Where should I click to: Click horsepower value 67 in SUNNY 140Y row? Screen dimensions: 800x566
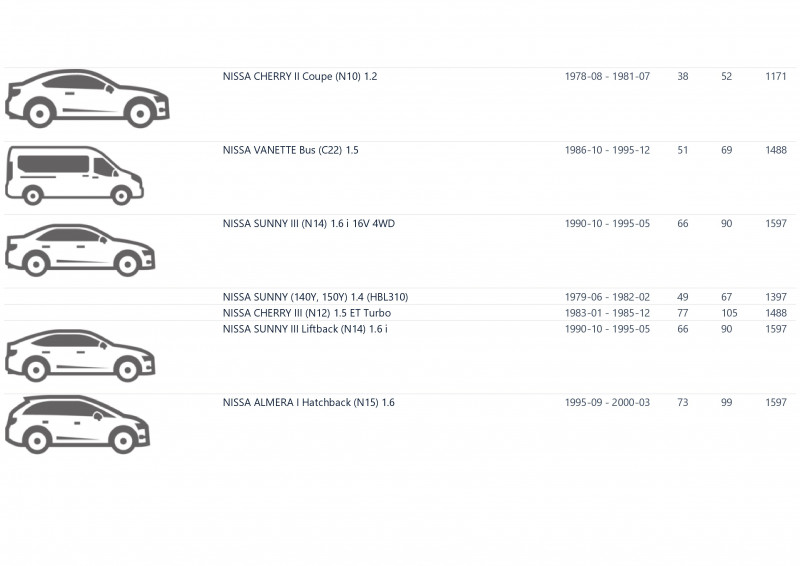[727, 297]
